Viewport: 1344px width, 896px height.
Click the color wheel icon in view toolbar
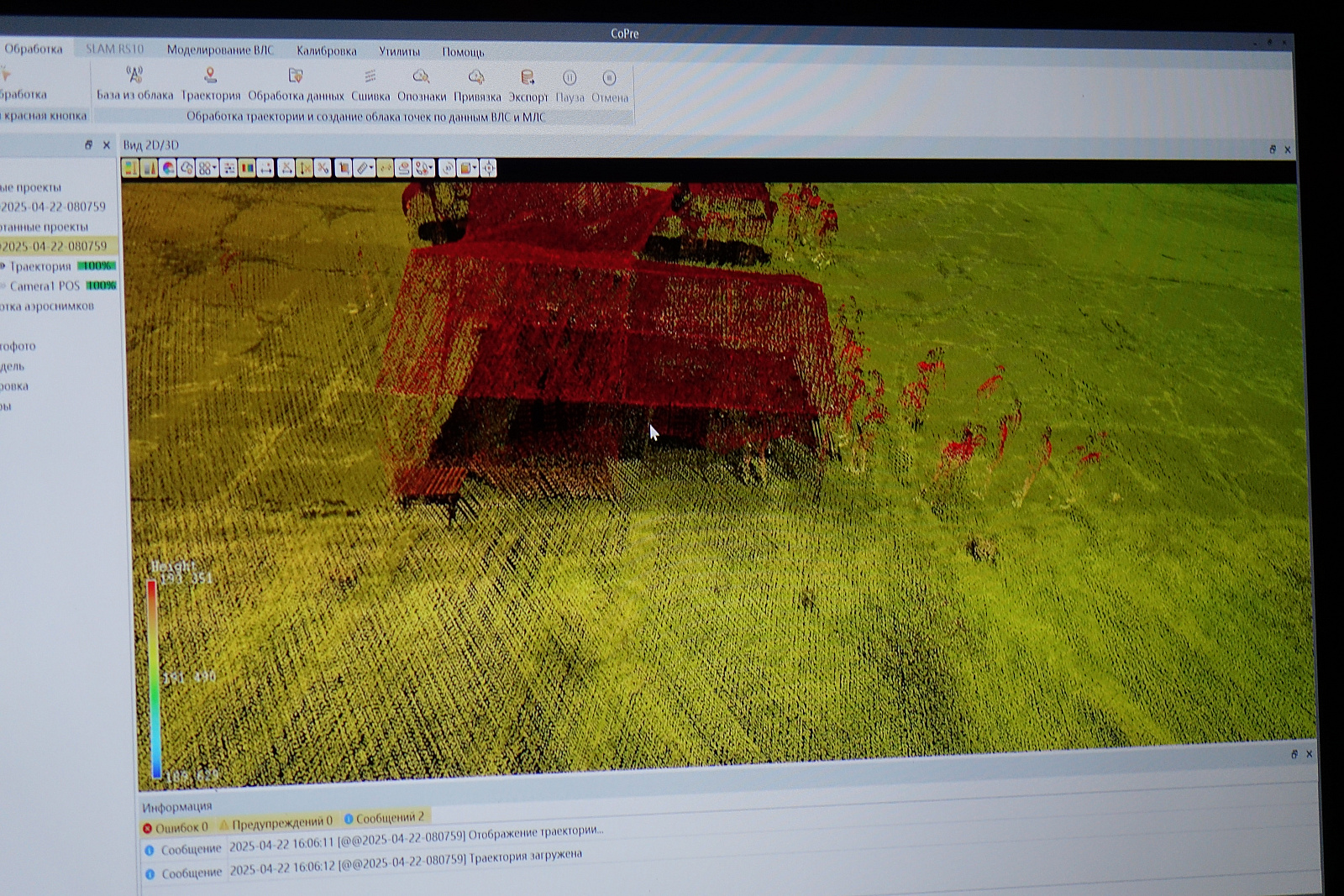[x=168, y=168]
